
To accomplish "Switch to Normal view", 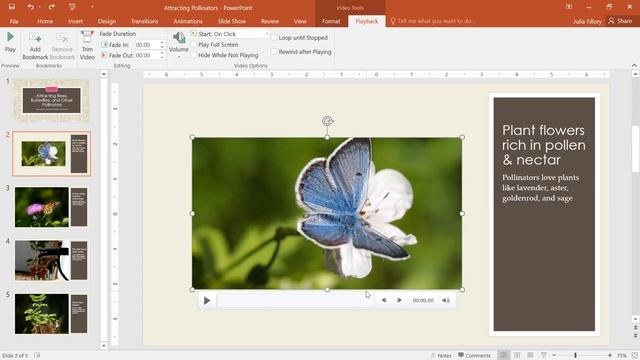I will pos(503,356).
